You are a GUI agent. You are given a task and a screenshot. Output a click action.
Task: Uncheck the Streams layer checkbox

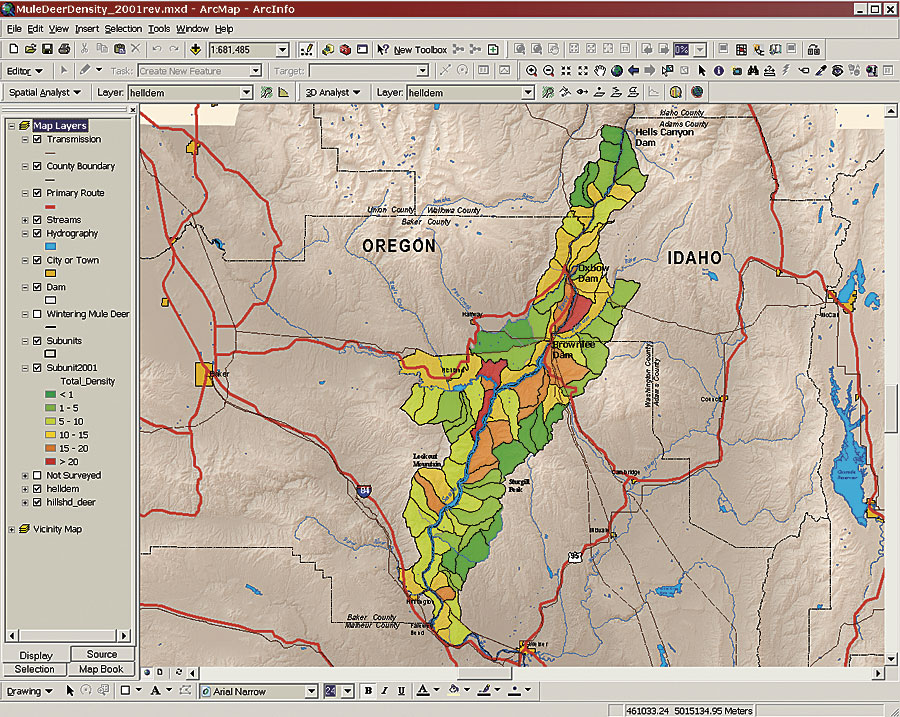point(37,220)
